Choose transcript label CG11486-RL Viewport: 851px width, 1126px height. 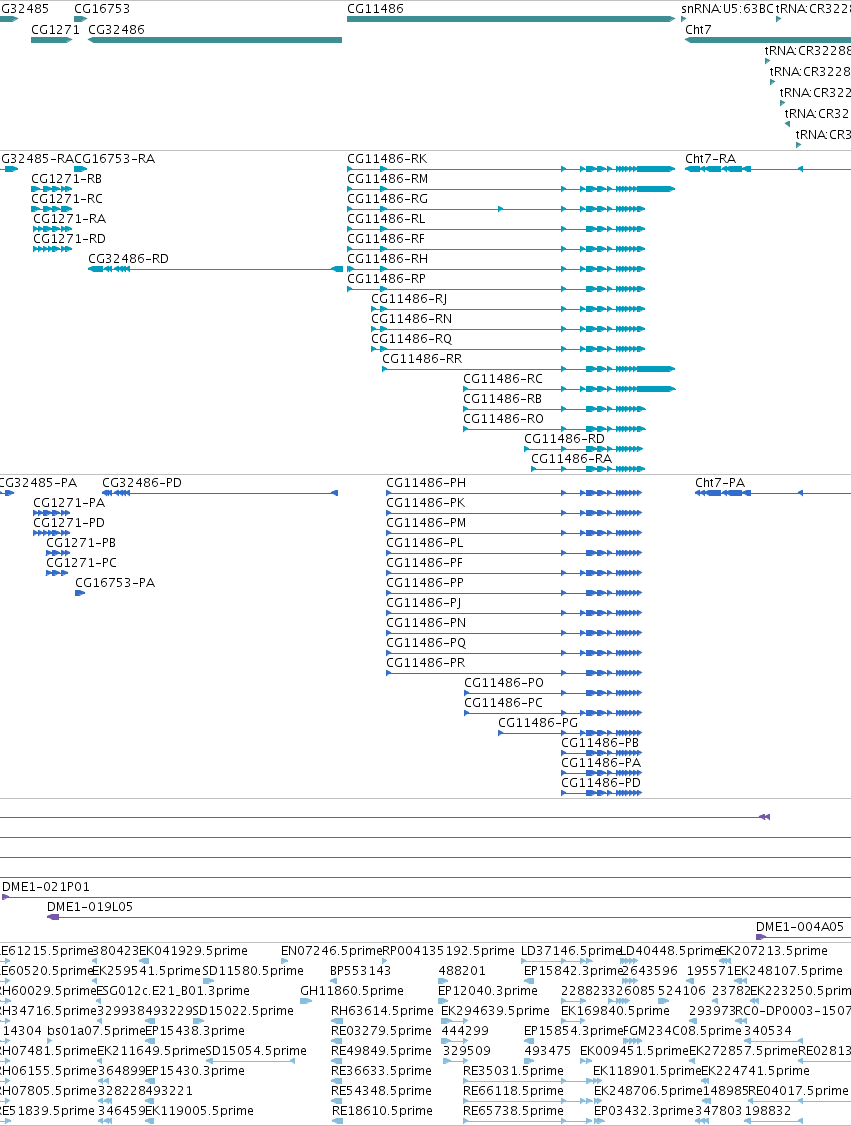click(386, 219)
